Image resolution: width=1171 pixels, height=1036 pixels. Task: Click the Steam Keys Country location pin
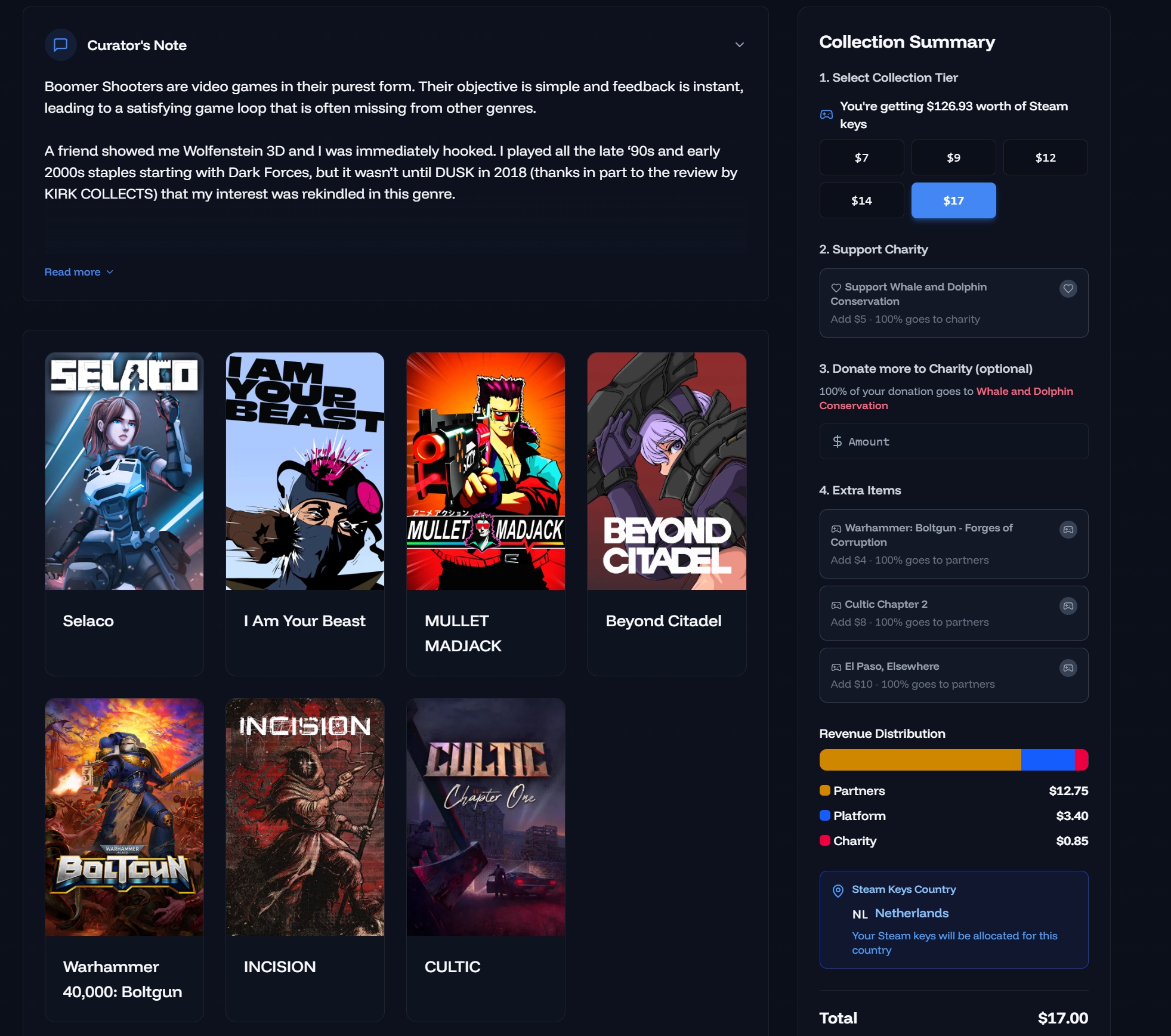(838, 890)
